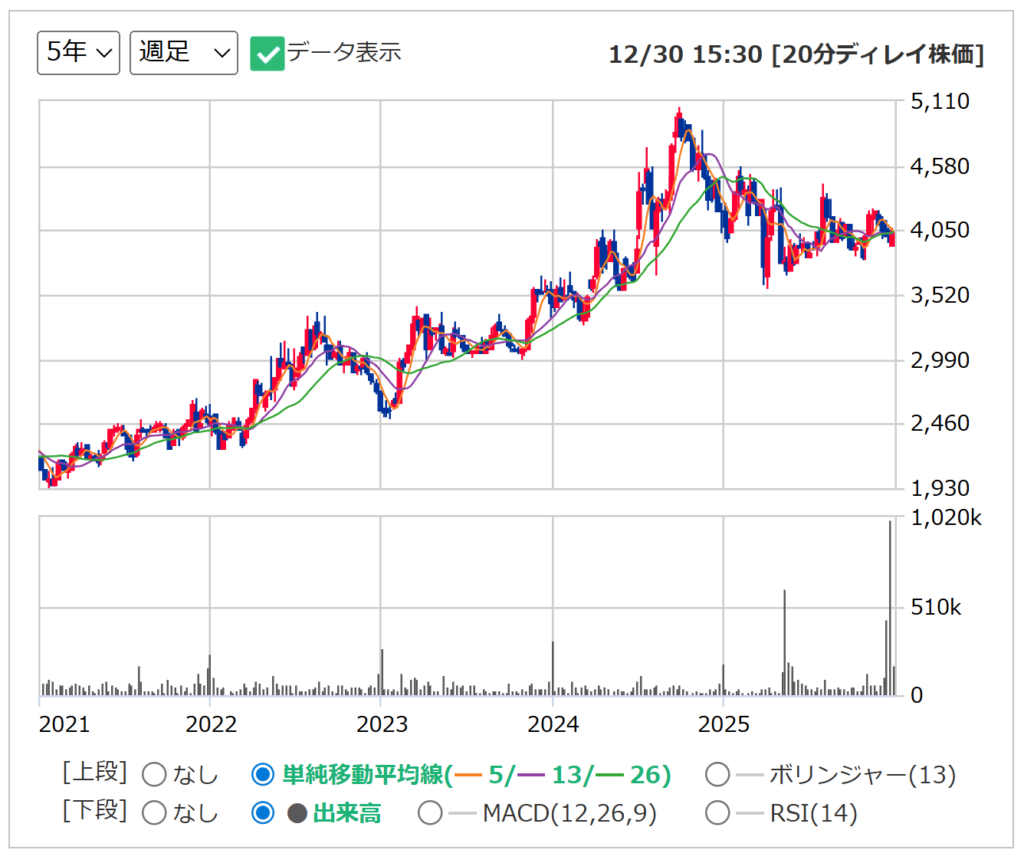
Task: Click gray line icon before RSI(14) label
Action: [x=749, y=813]
